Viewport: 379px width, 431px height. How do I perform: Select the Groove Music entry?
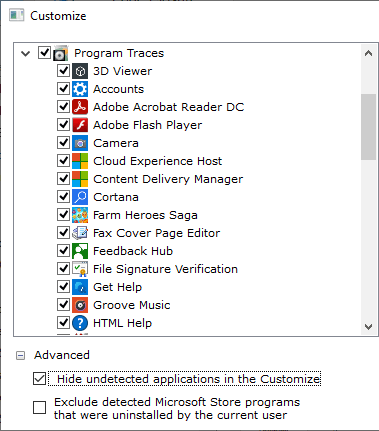coord(132,305)
